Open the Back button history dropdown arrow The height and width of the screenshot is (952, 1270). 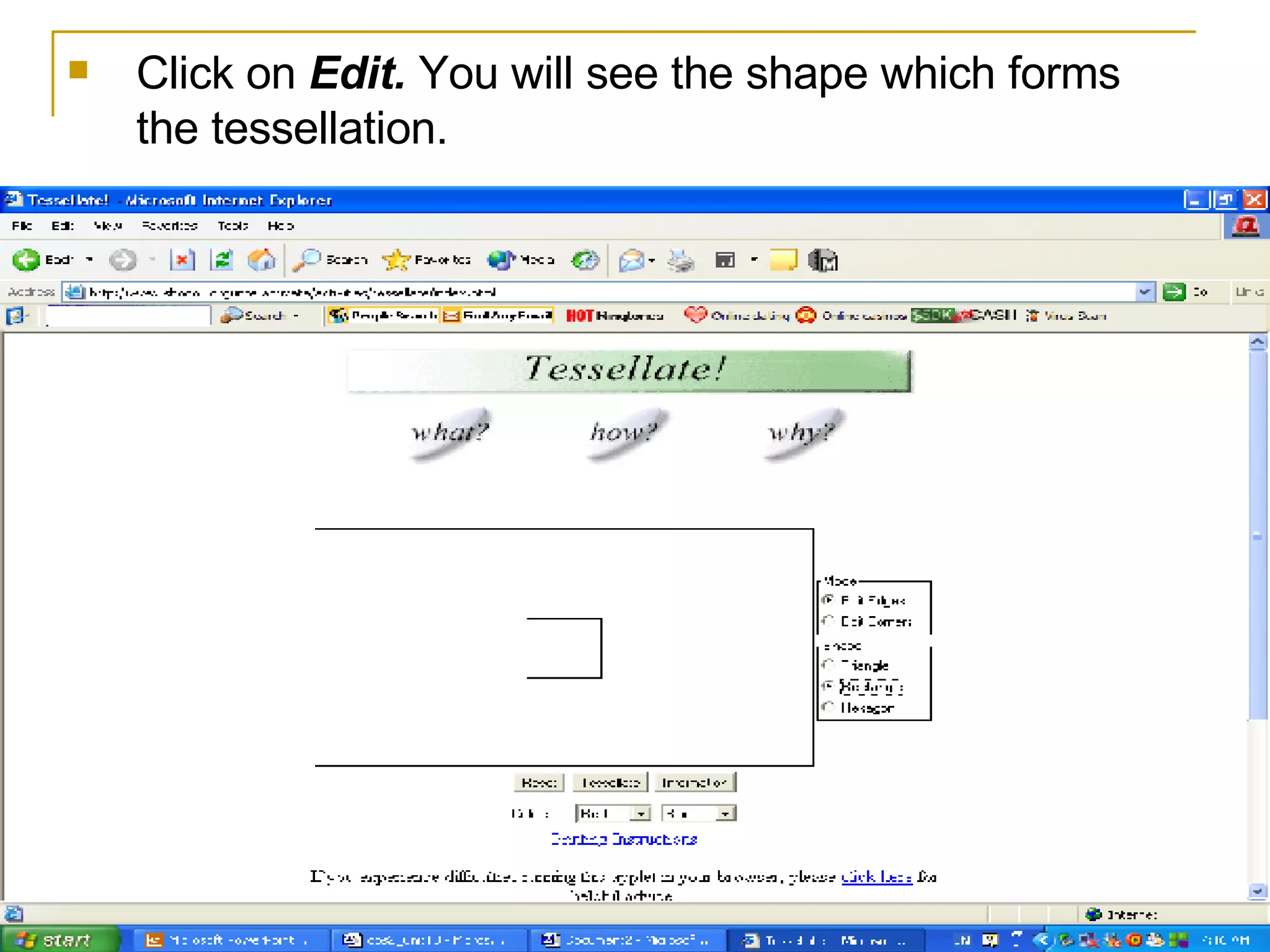tap(90, 260)
